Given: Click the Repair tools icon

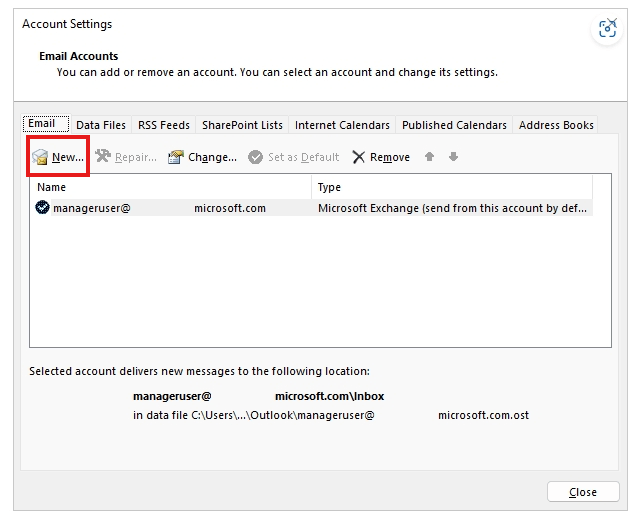Looking at the screenshot, I should pyautogui.click(x=103, y=156).
